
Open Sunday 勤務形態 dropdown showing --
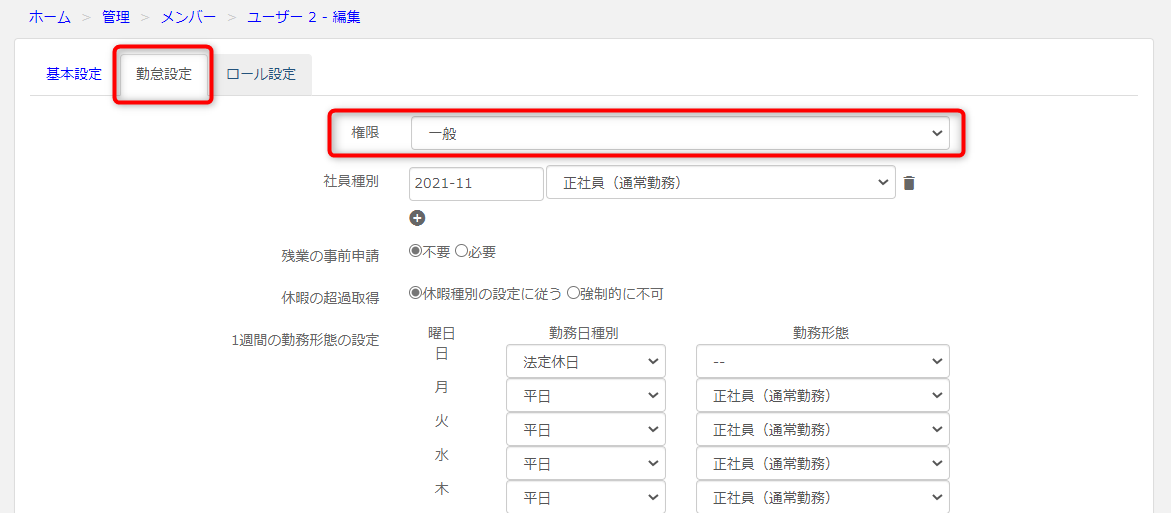point(823,361)
